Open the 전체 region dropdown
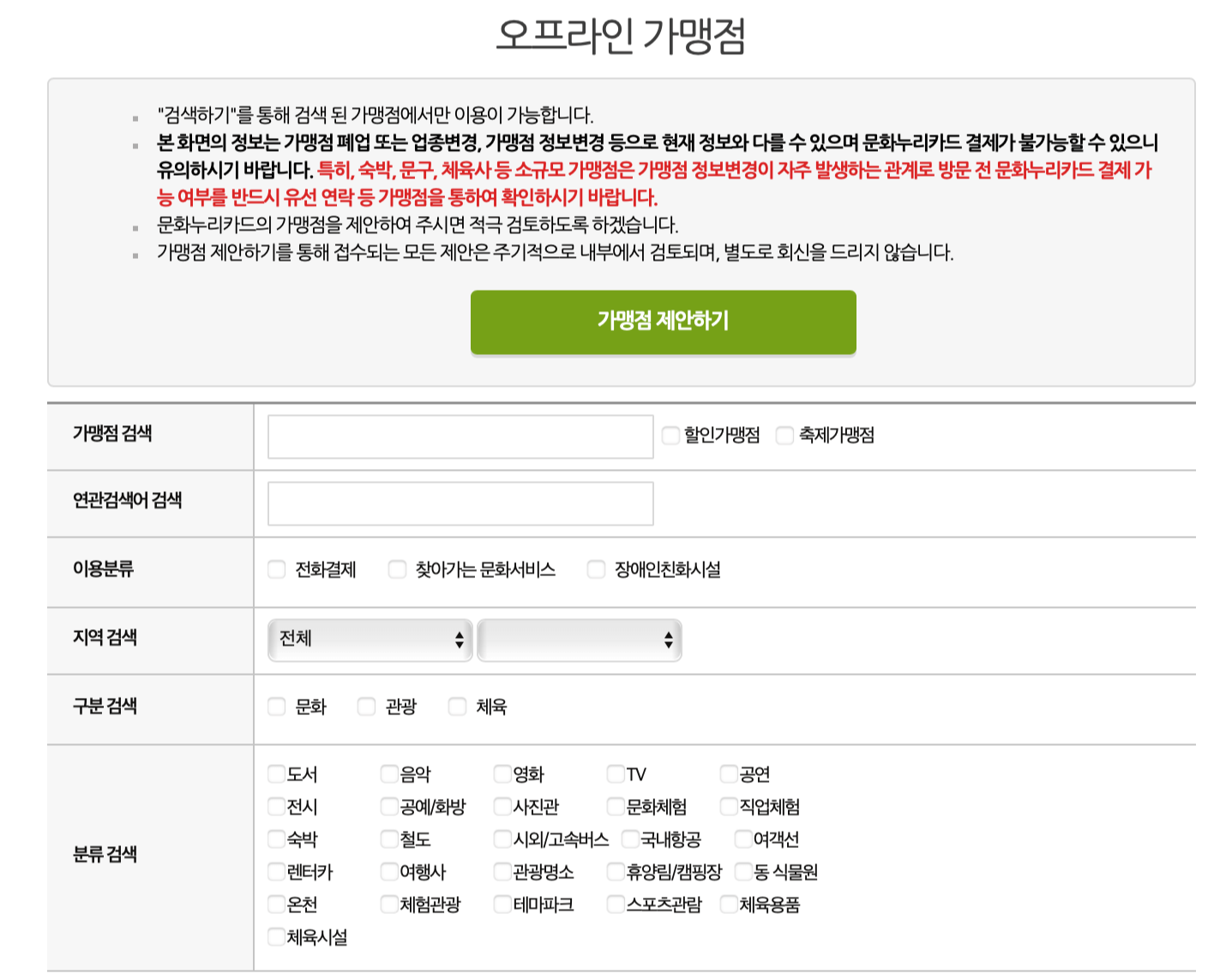 [x=370, y=640]
